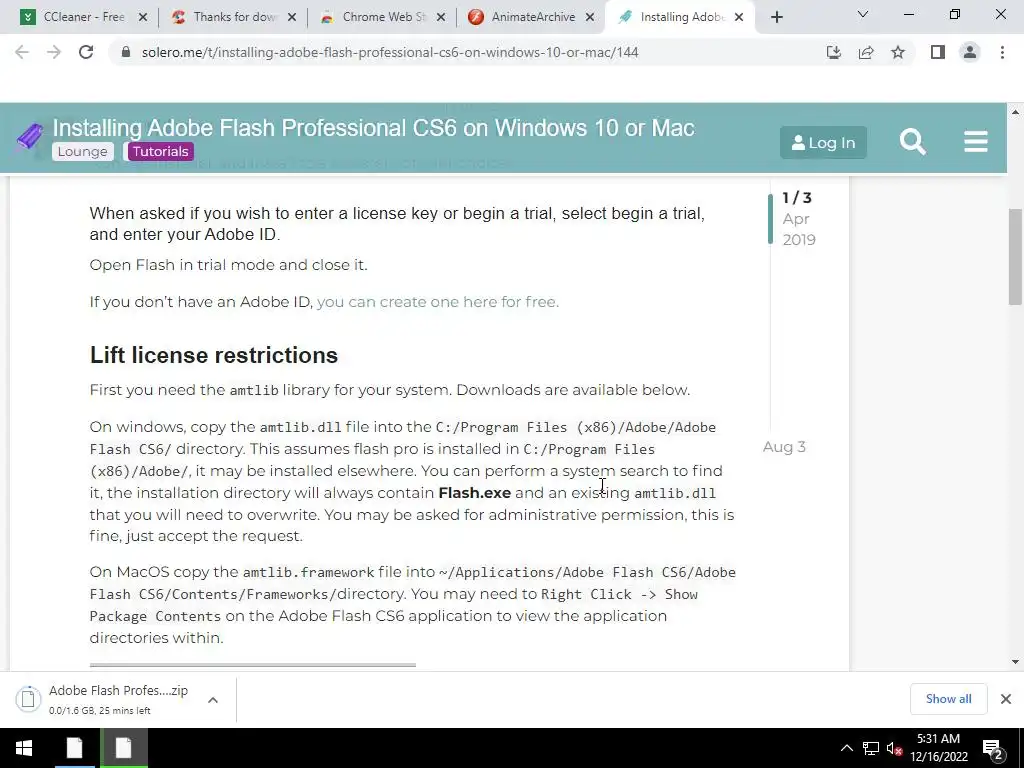Close the downloads bar
The image size is (1024, 768).
[1006, 699]
